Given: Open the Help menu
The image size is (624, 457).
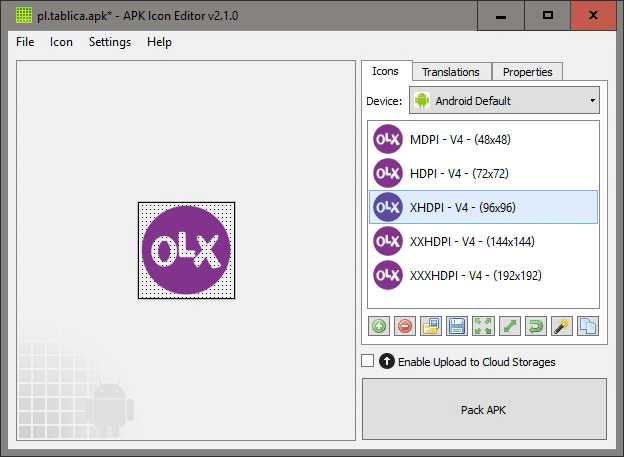Looking at the screenshot, I should click(x=159, y=42).
